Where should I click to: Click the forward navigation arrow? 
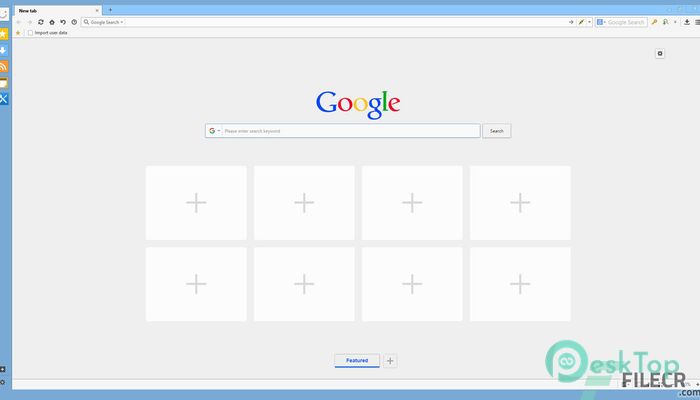tap(29, 22)
